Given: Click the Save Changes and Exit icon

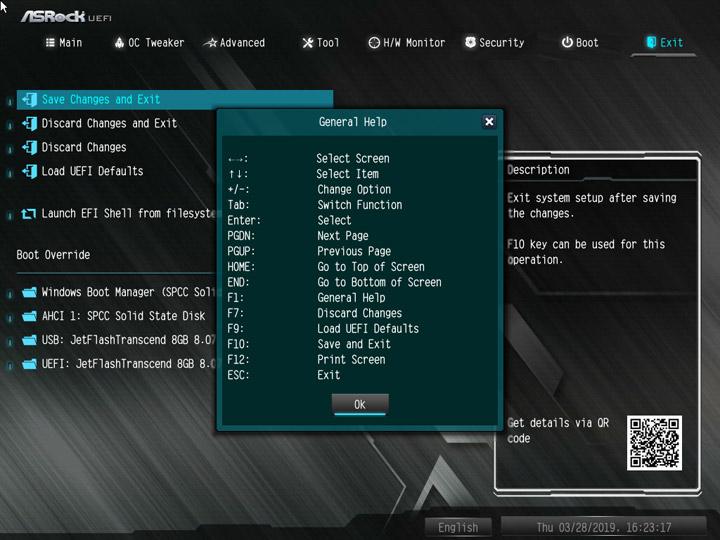Looking at the screenshot, I should point(29,99).
